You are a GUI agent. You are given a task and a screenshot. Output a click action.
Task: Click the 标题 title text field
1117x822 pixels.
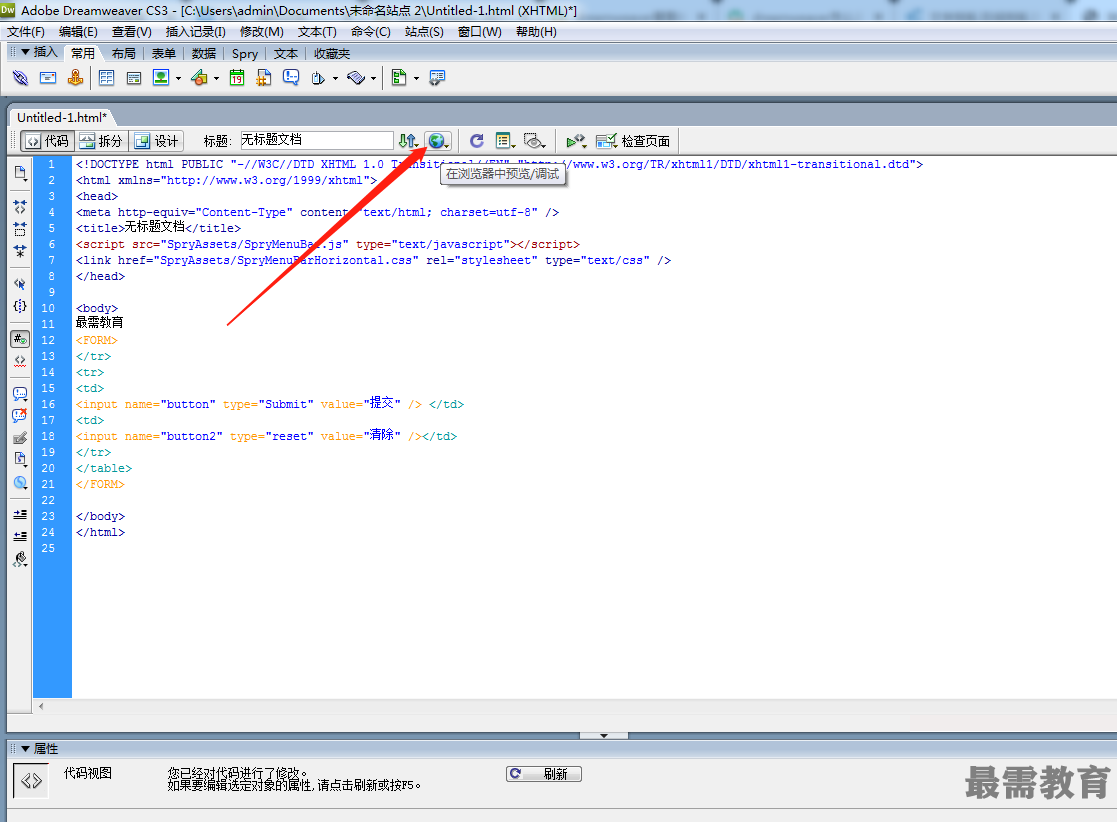316,140
